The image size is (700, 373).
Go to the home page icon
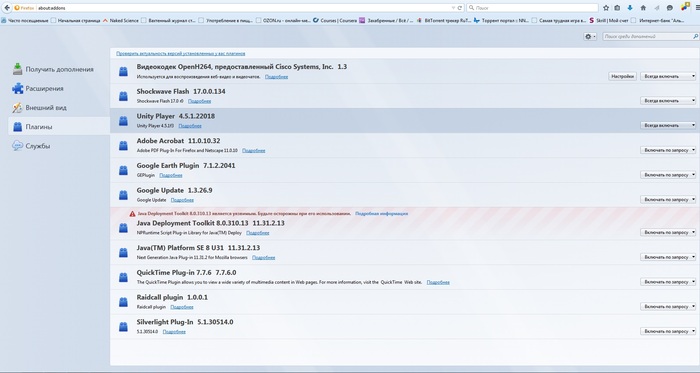tap(643, 8)
